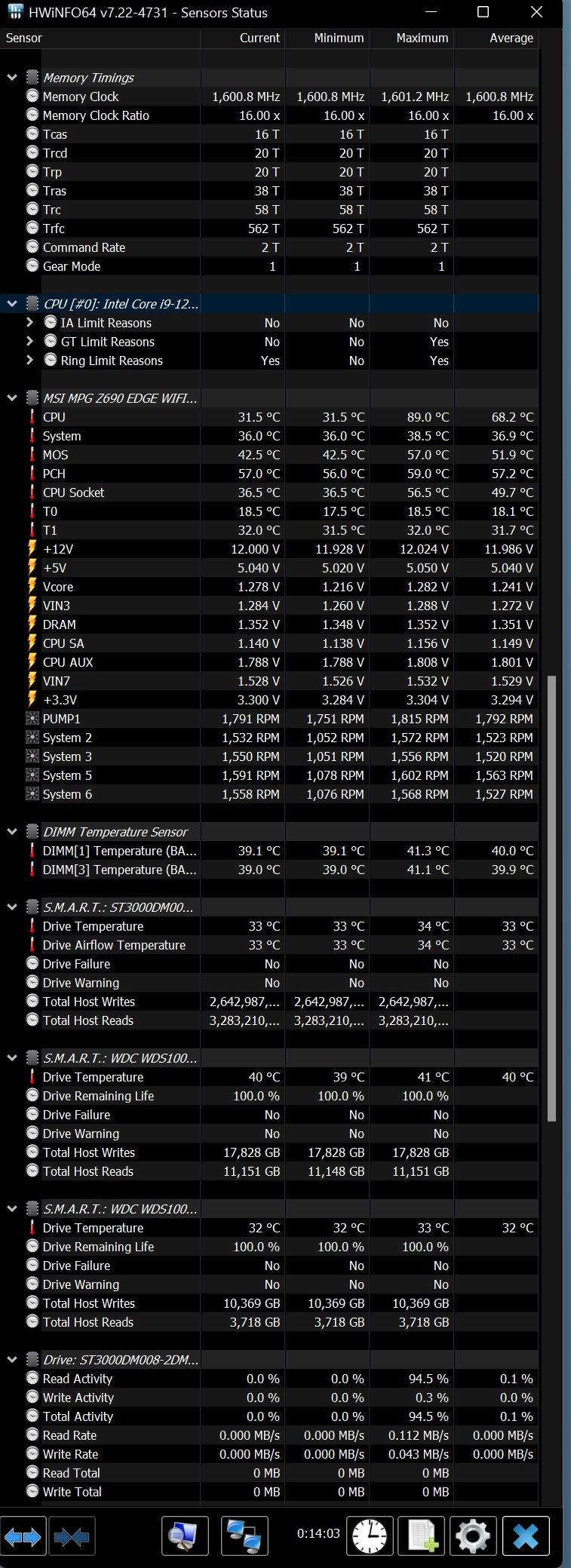Click the VIN7 average 1.529 V value
The width and height of the screenshot is (571, 1568).
[512, 681]
